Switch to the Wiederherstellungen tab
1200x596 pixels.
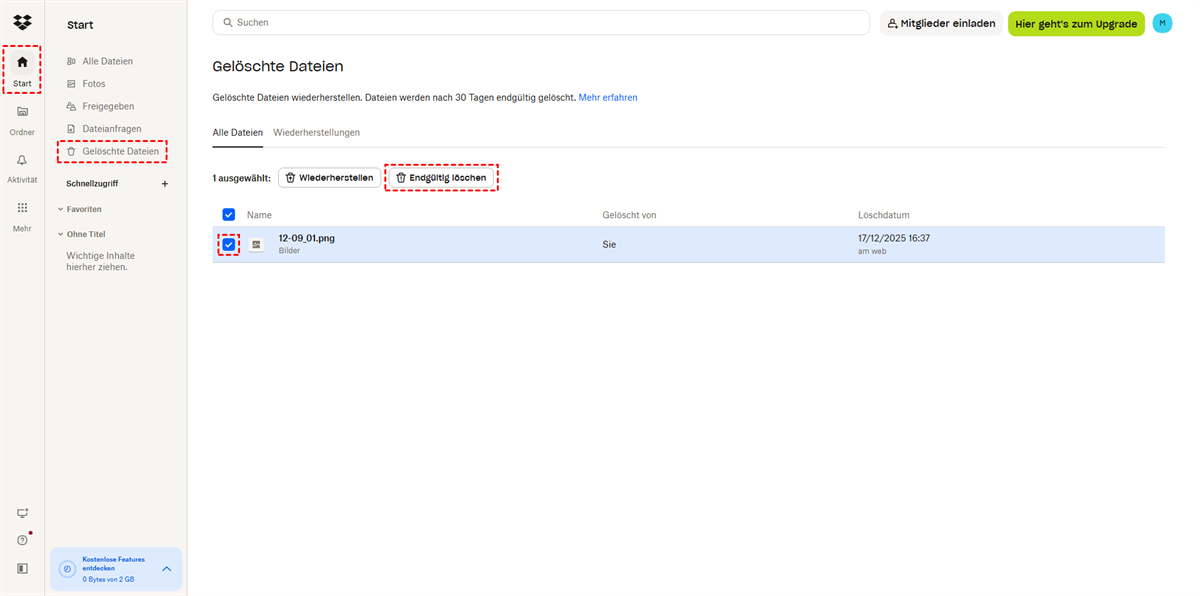click(x=316, y=132)
